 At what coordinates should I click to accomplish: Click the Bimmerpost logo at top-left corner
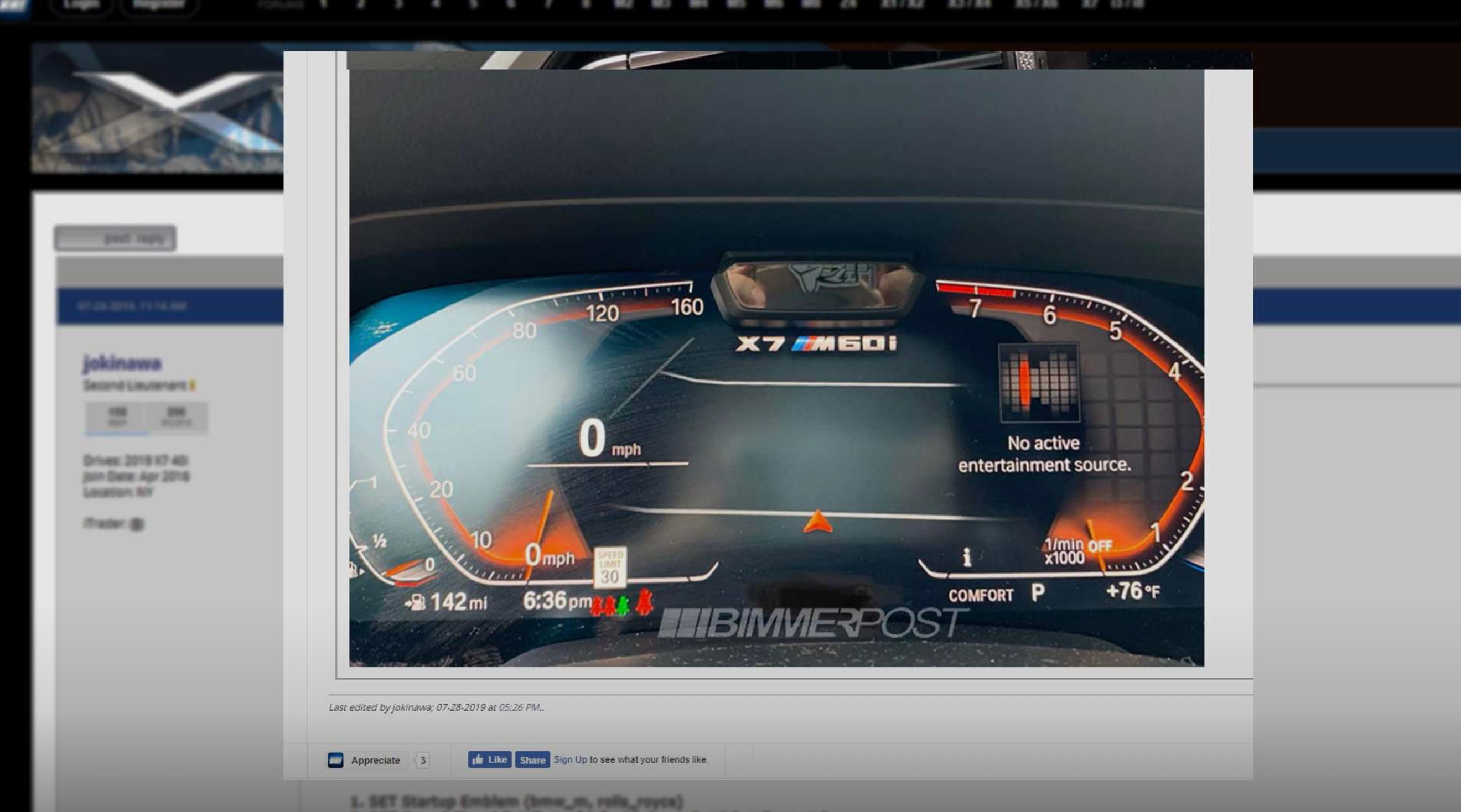tap(14, 6)
